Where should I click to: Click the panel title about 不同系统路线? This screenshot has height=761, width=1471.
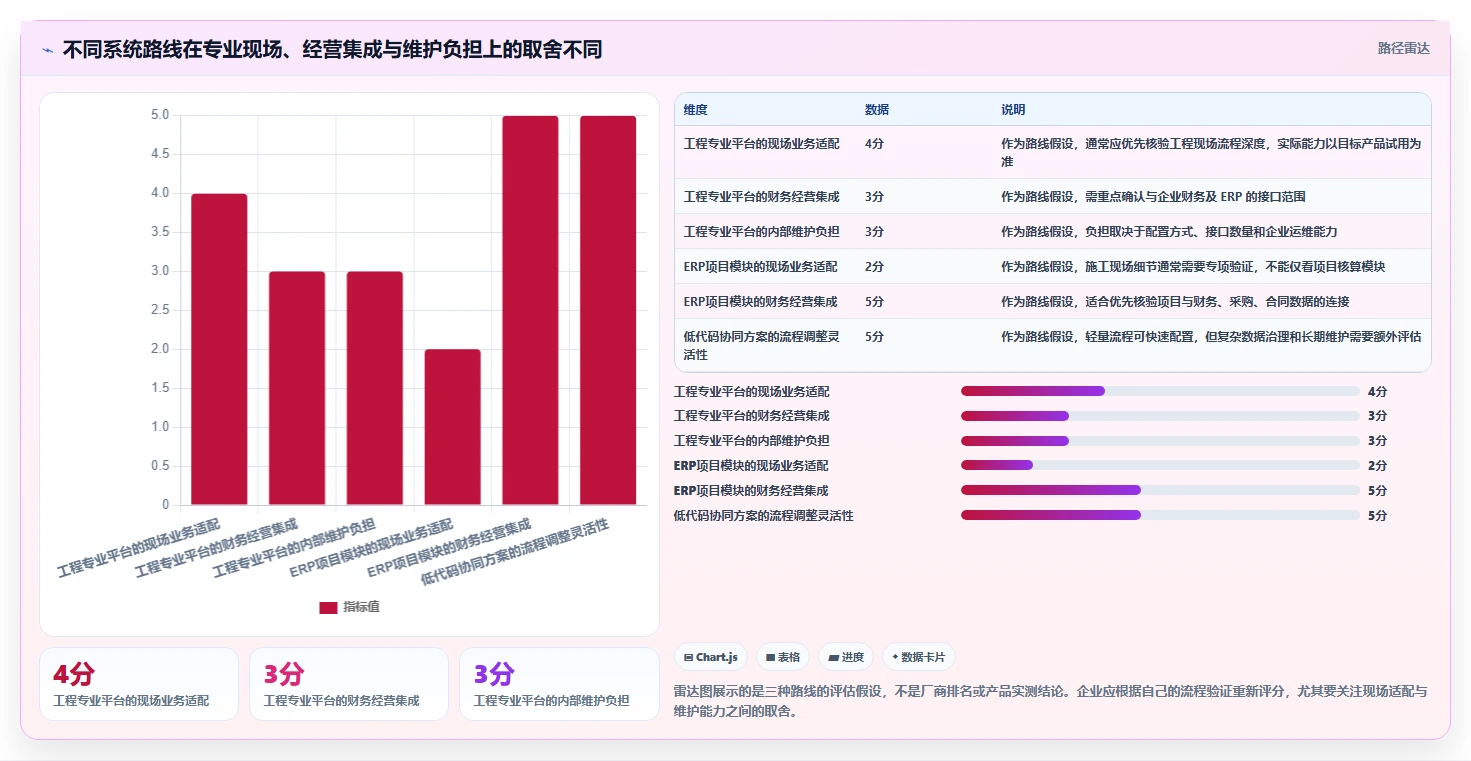point(332,50)
